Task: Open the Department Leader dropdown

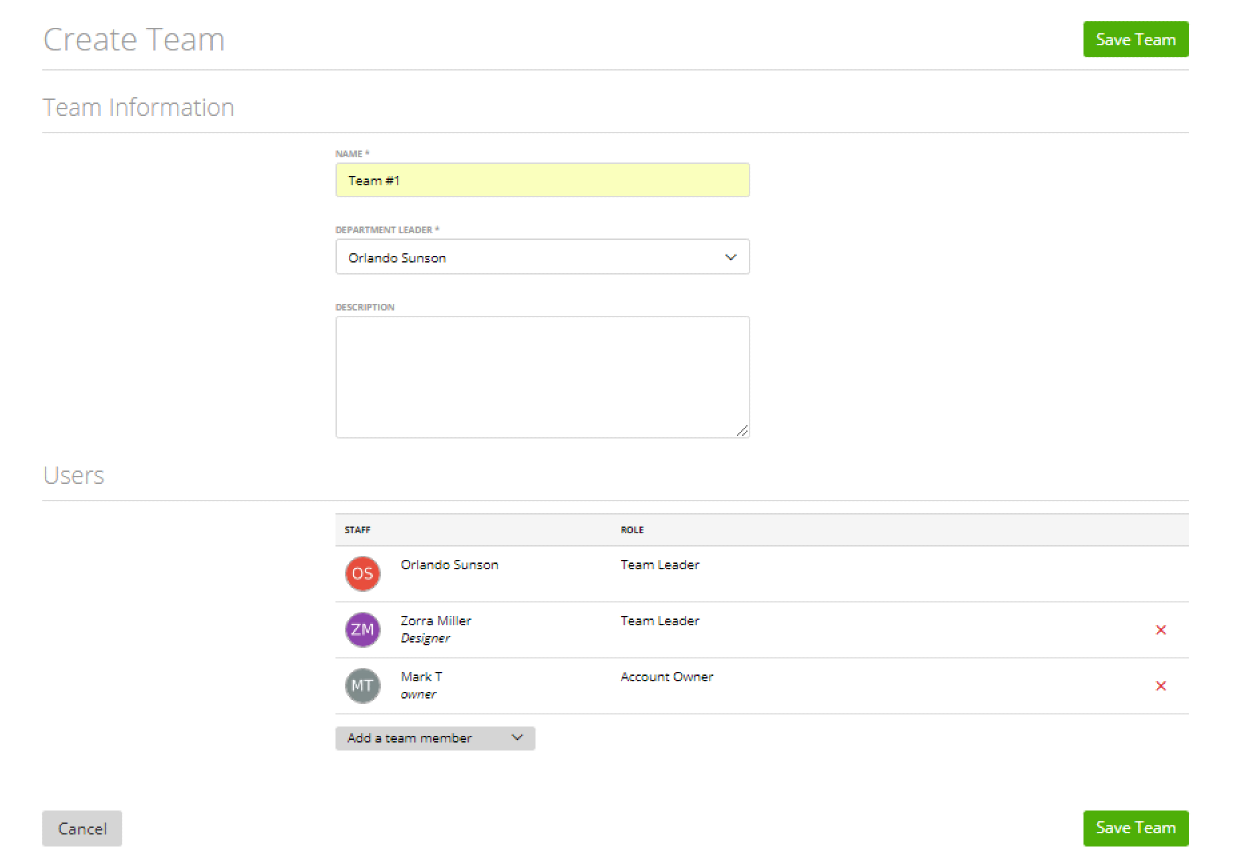Action: [543, 256]
